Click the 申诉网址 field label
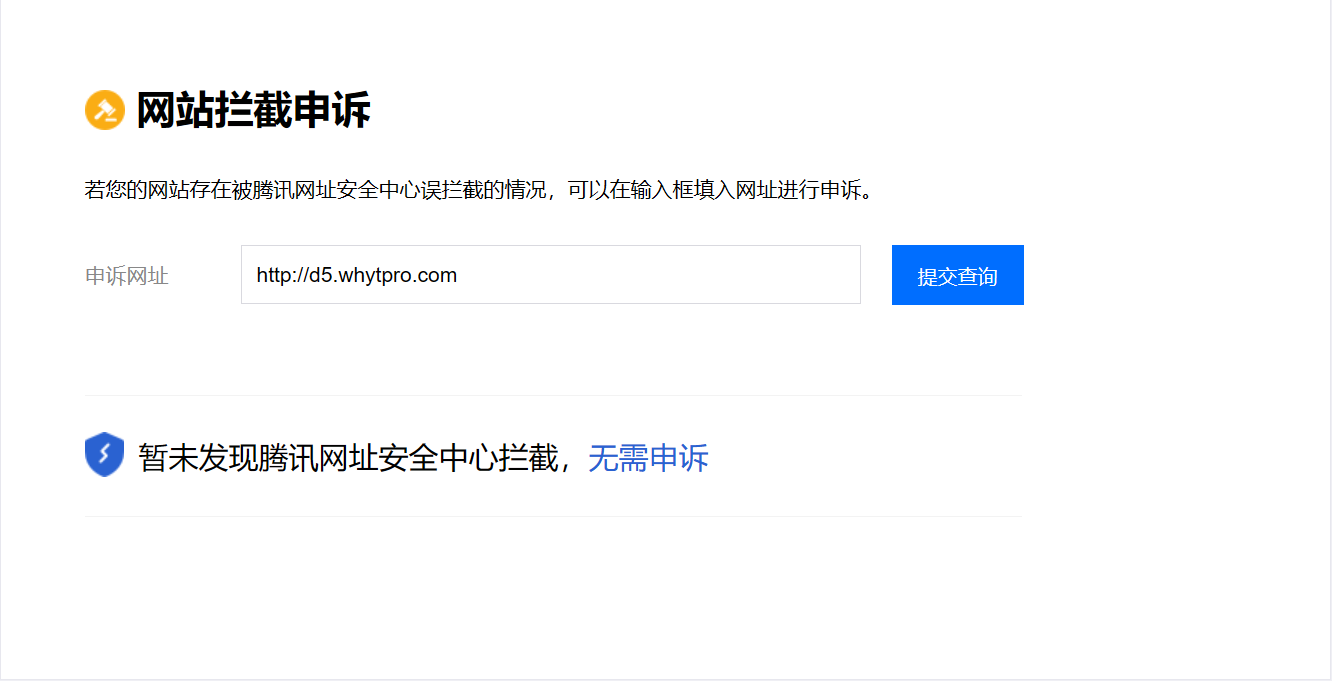The height and width of the screenshot is (681, 1332). coord(127,276)
